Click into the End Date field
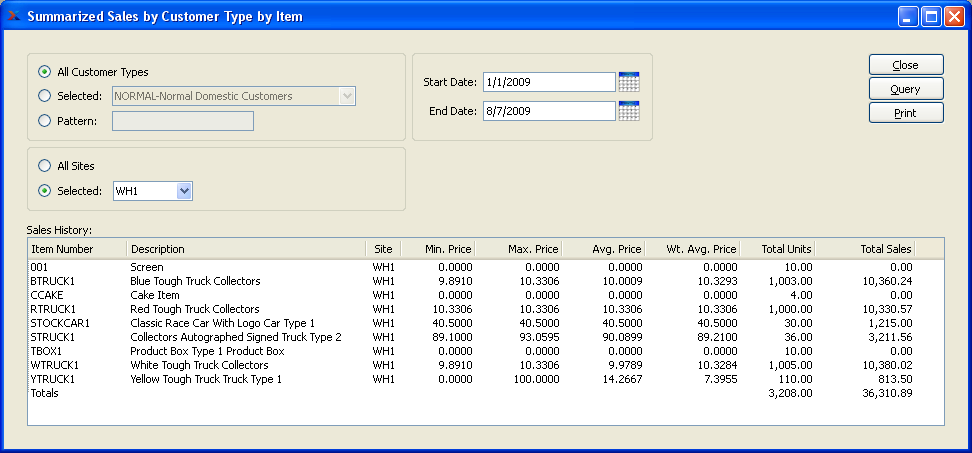This screenshot has height=453, width=972. click(x=548, y=111)
